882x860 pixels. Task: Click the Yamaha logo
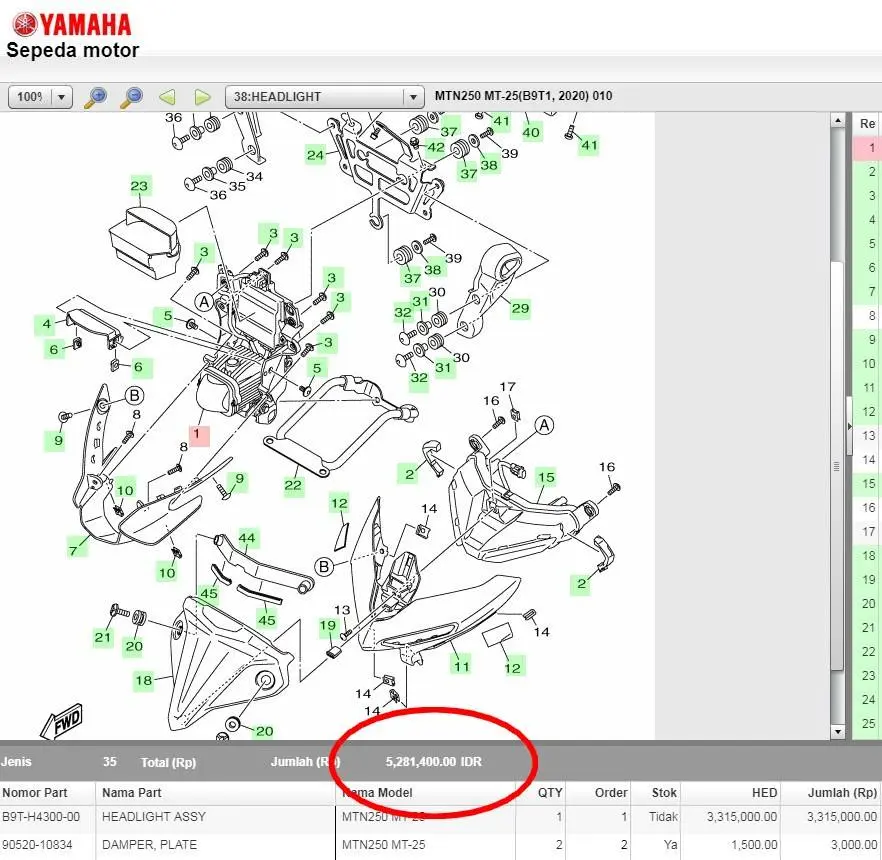tap(72, 25)
